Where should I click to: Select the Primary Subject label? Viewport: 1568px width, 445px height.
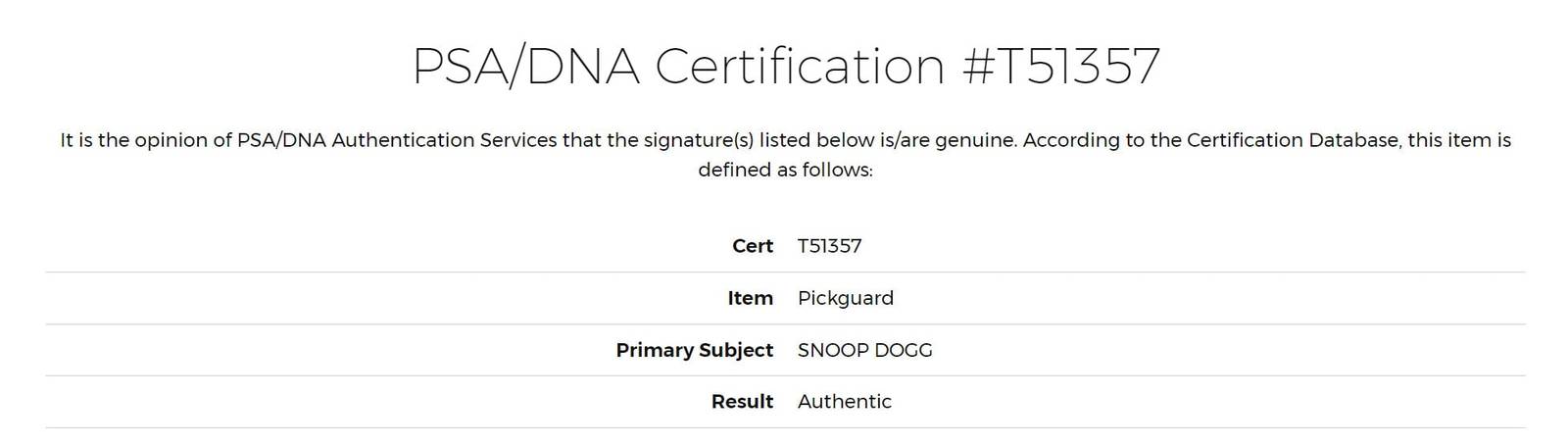point(695,350)
